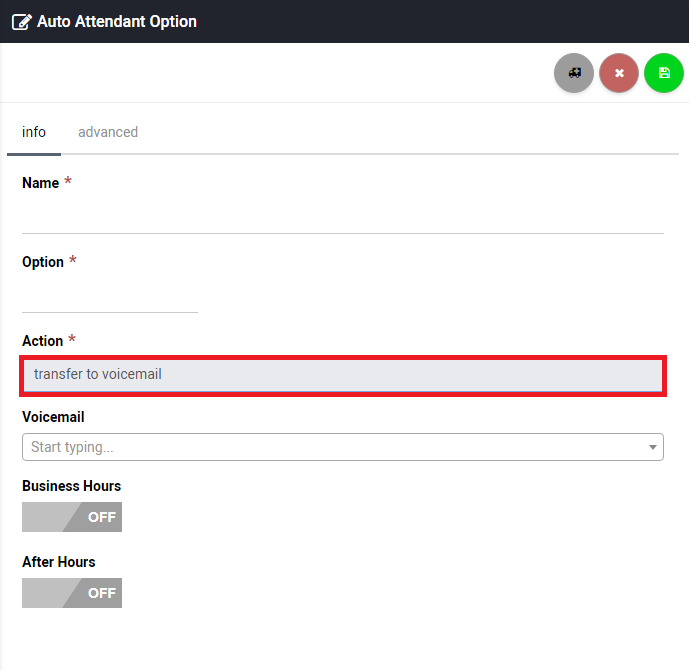Click the Auto Attendant Option title text
Screen dimensions: 690x670
pos(117,21)
